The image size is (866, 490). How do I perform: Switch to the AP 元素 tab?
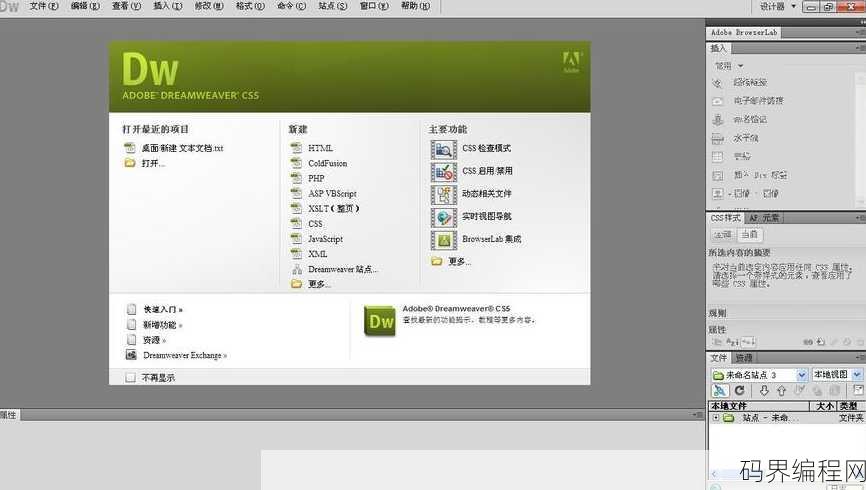click(764, 218)
